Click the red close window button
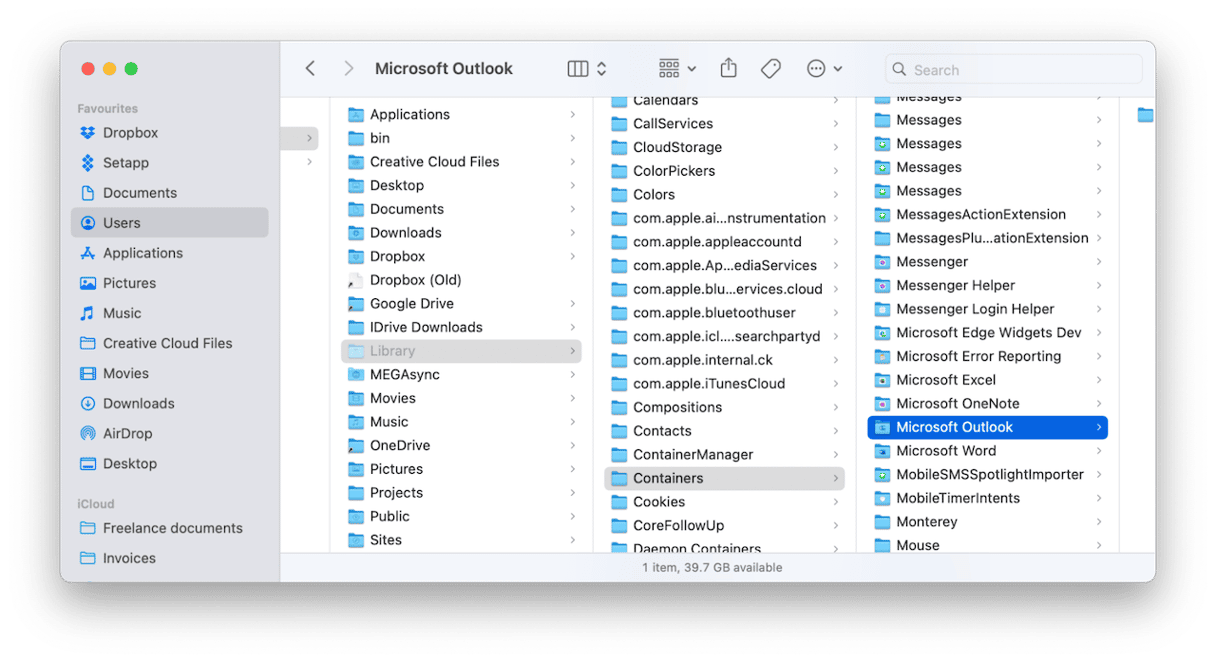 pos(88,69)
